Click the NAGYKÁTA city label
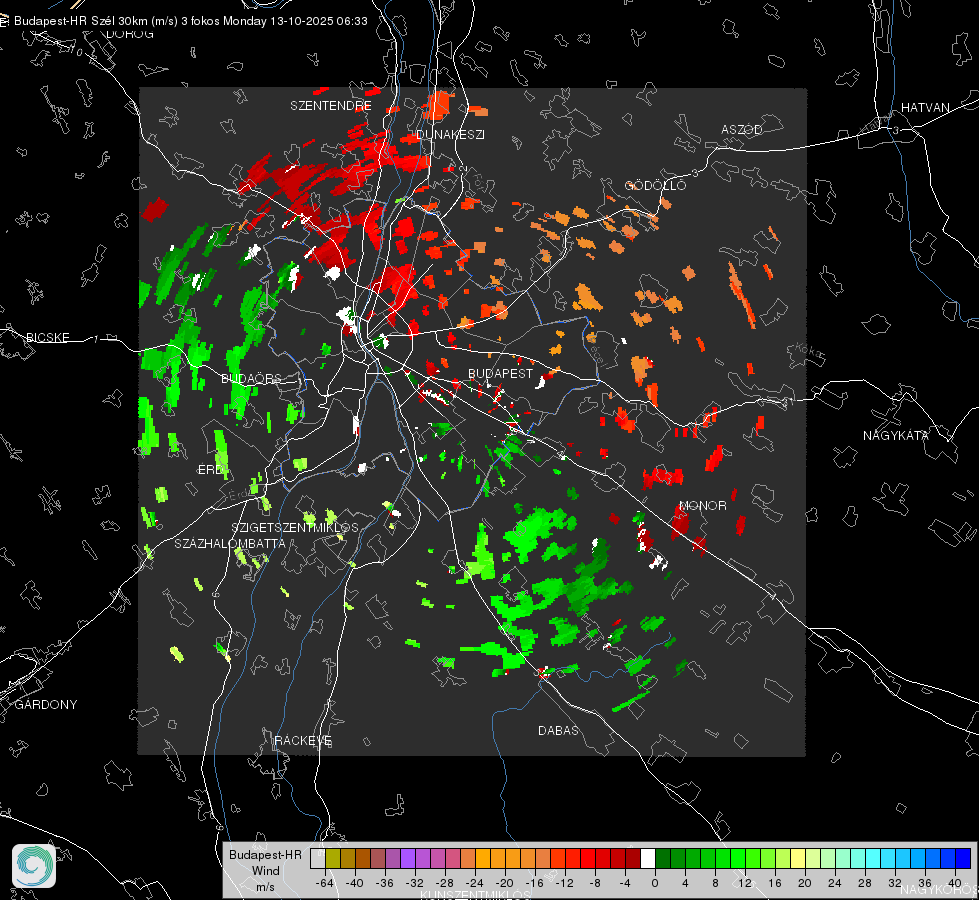This screenshot has width=979, height=900. click(896, 436)
